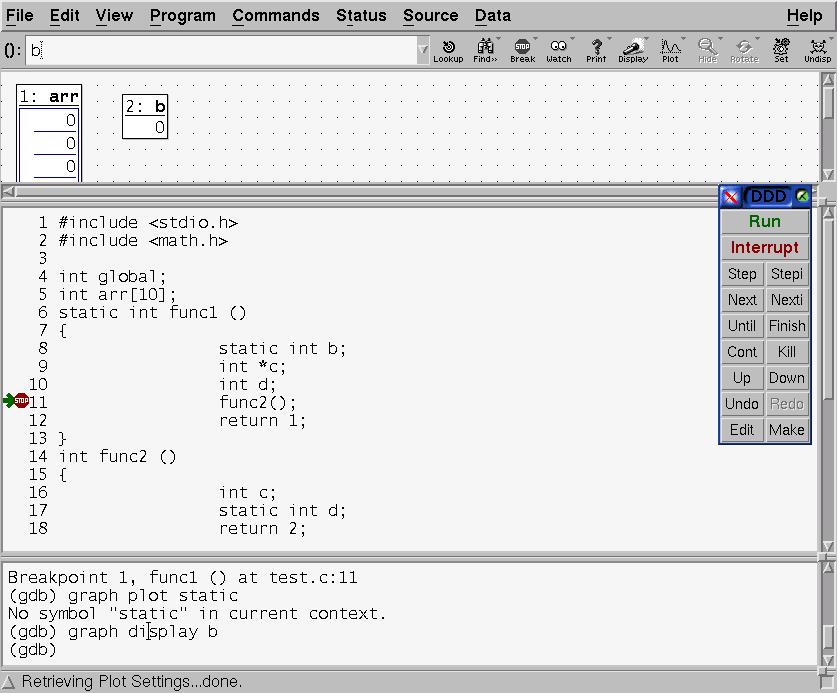Close the DDD command tool panel
This screenshot has height=693, width=837.
(730, 197)
